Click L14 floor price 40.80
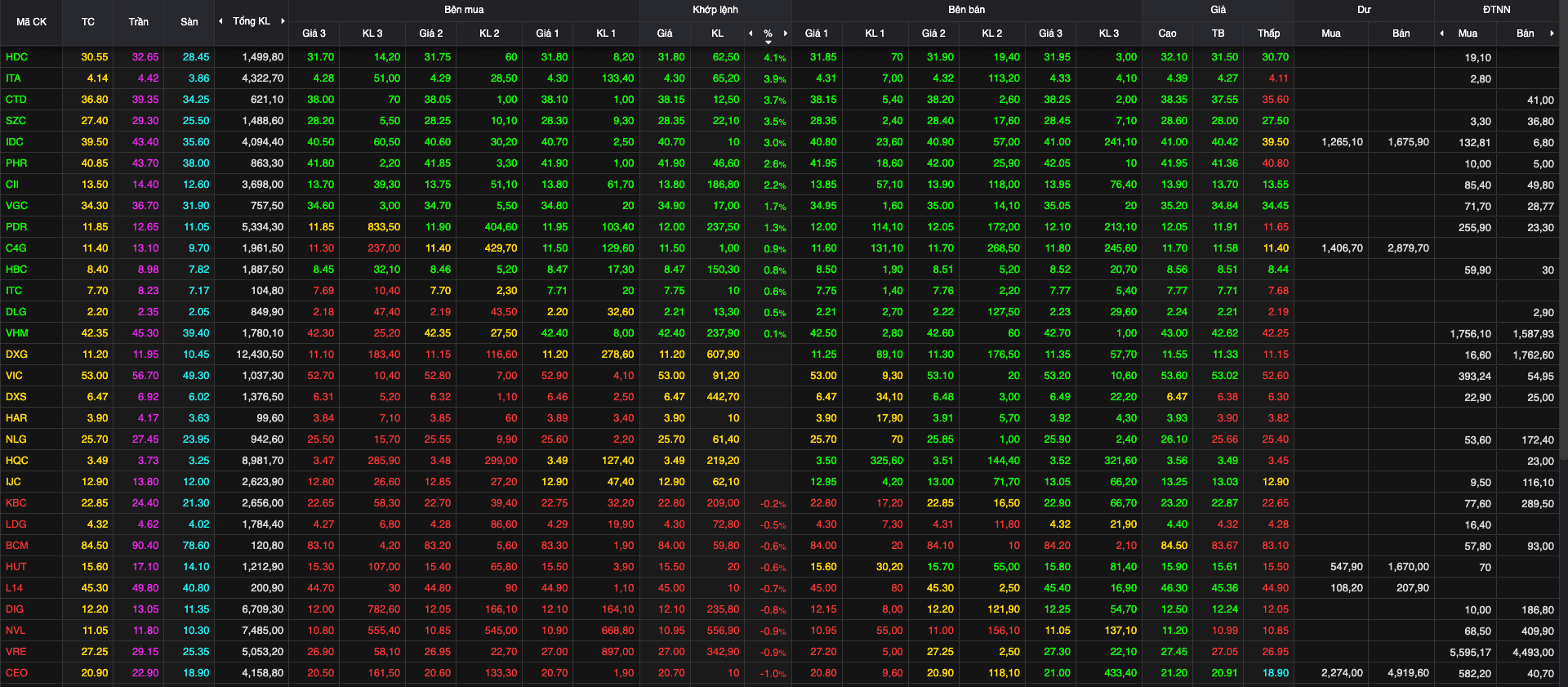The image size is (1568, 687). point(196,588)
